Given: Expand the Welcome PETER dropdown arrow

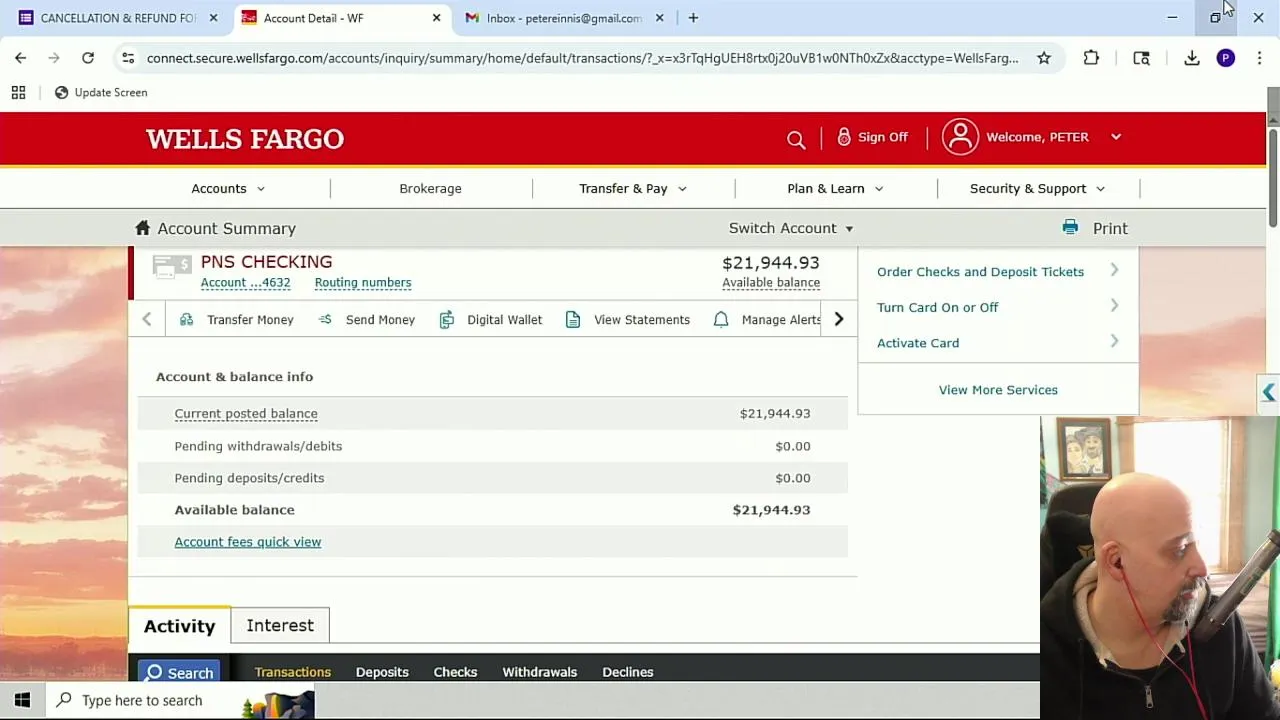Looking at the screenshot, I should pos(1116,137).
